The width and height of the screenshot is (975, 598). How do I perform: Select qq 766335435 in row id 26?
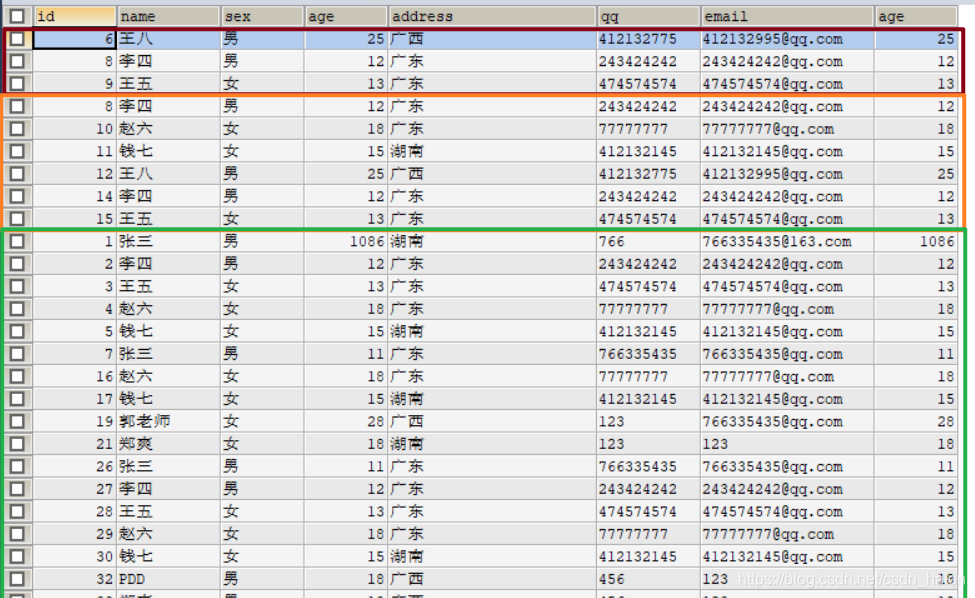(x=649, y=466)
